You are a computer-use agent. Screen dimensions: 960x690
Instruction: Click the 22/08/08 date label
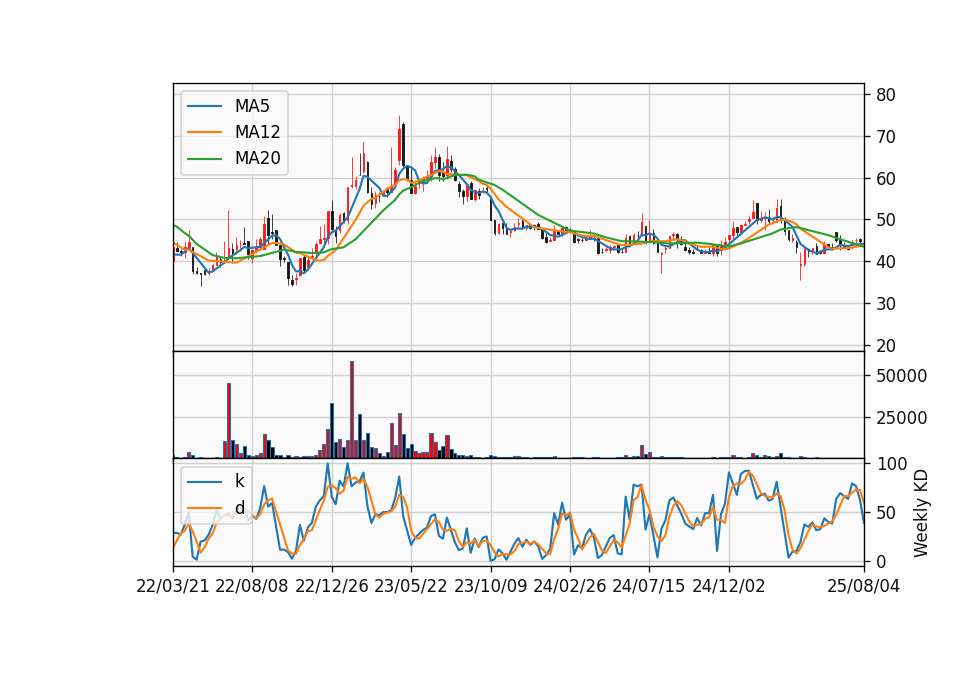tap(252, 586)
